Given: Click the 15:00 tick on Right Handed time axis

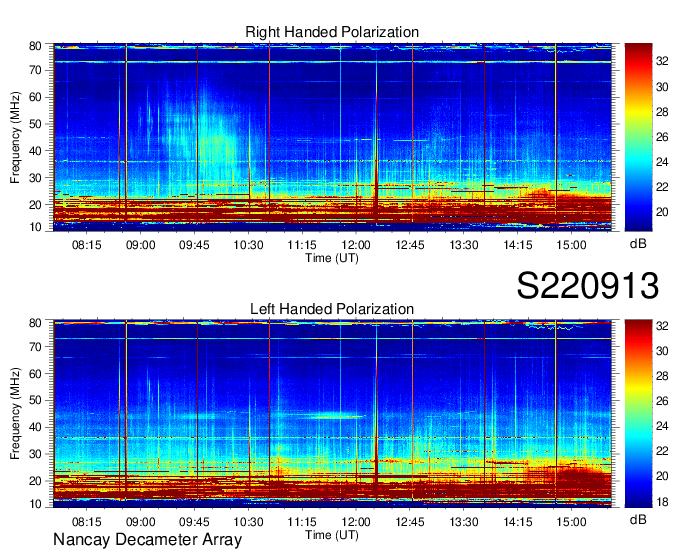Looking at the screenshot, I should (x=572, y=245).
